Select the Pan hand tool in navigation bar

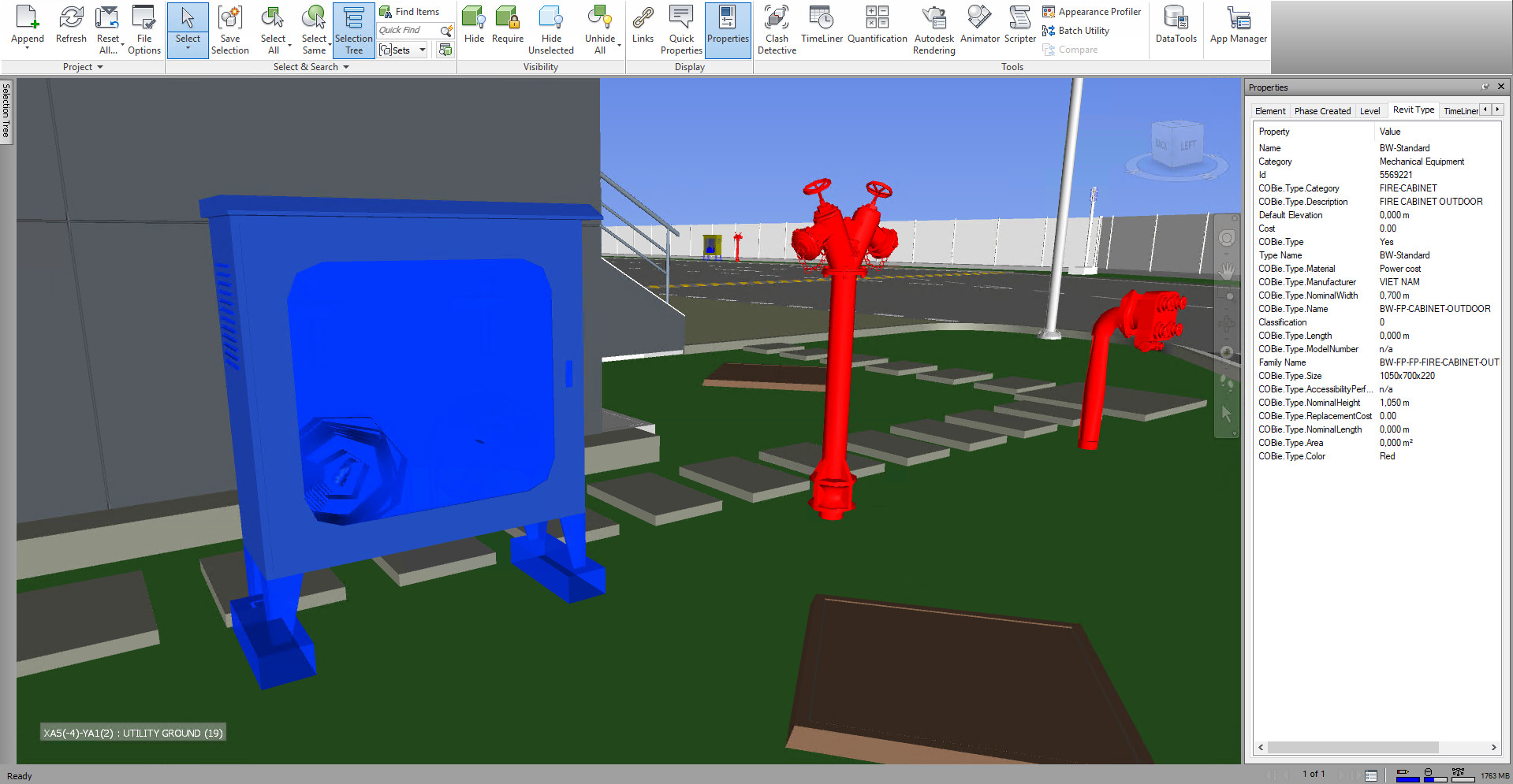1227,271
